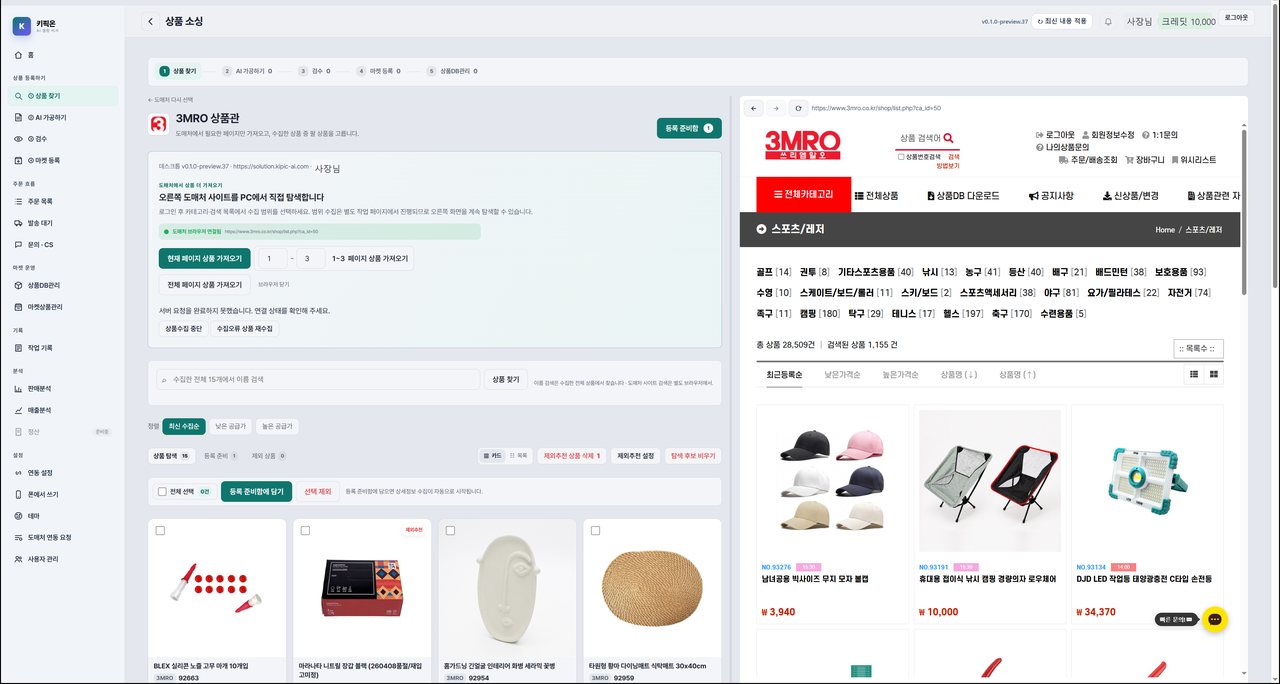Switch 3MRO listing to grid view icon
The height and width of the screenshot is (684, 1280).
coord(1214,374)
